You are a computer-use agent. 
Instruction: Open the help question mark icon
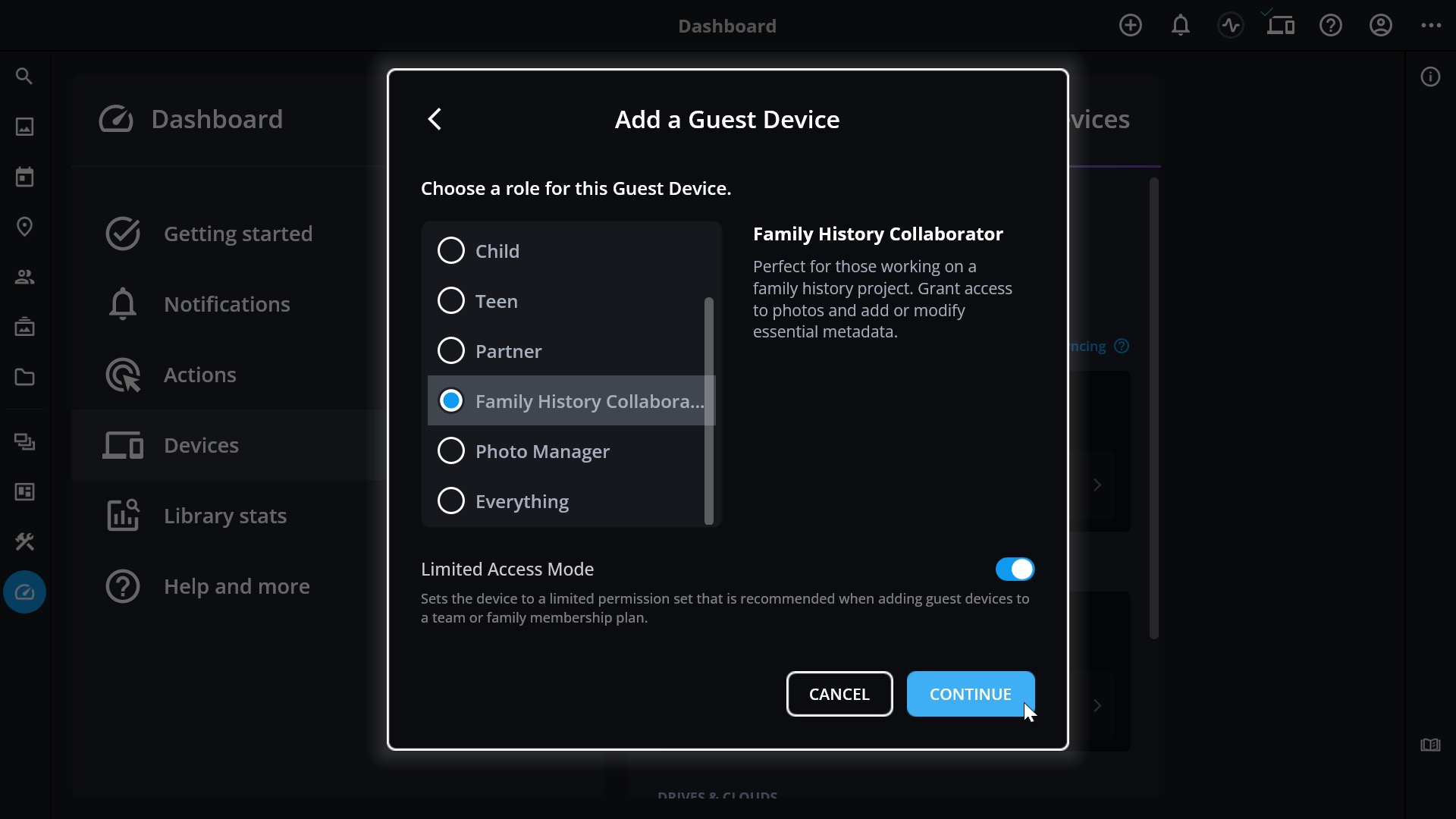[1330, 26]
